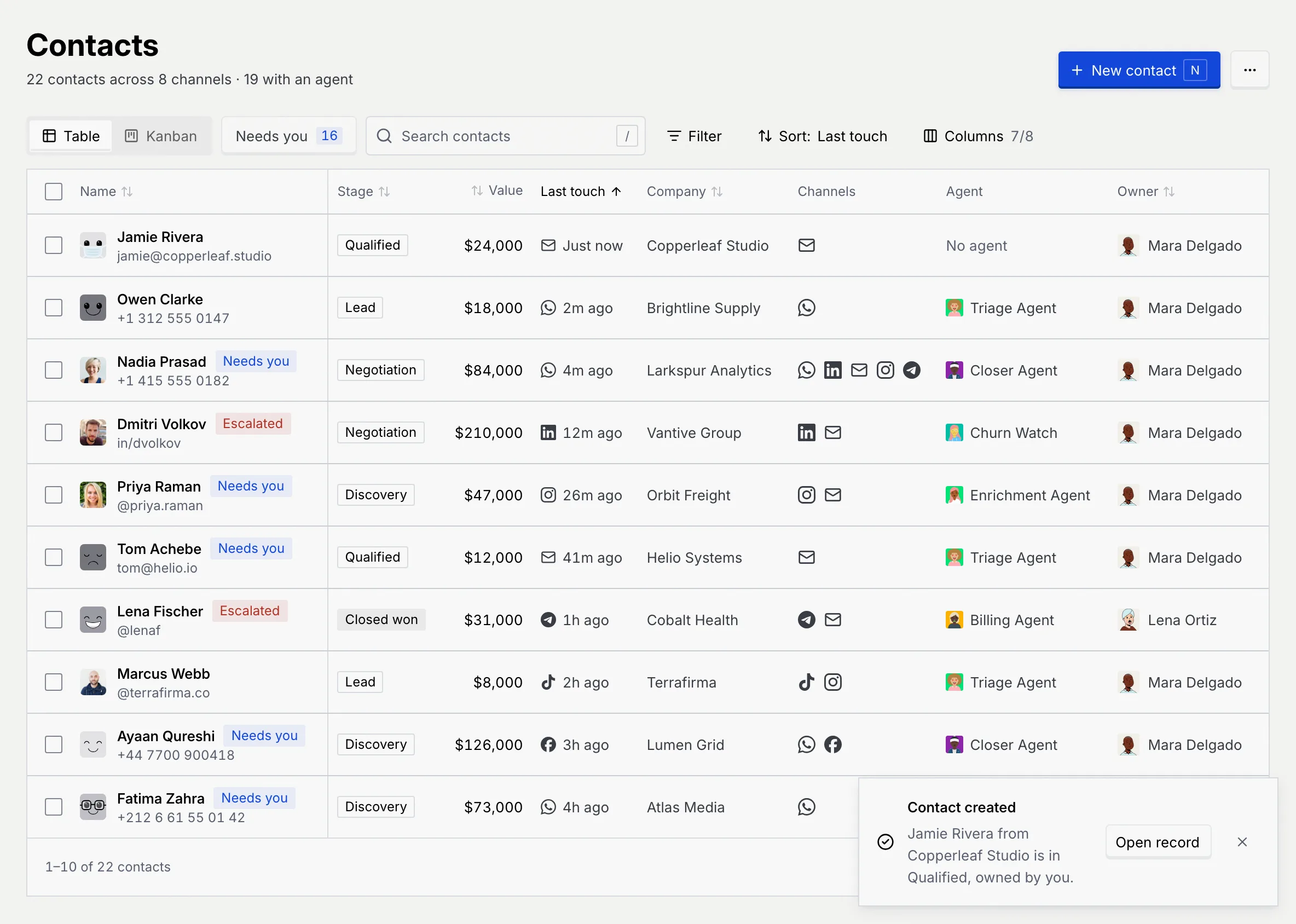The width and height of the screenshot is (1296, 924).
Task: Select the checkbox for Jamie Rivera
Action: click(x=54, y=245)
